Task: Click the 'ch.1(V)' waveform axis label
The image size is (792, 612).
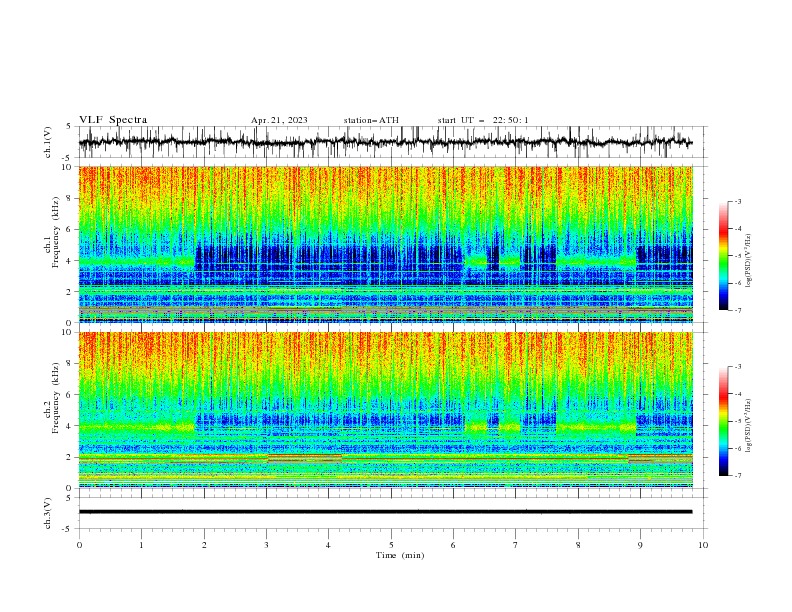Action: 48,142
